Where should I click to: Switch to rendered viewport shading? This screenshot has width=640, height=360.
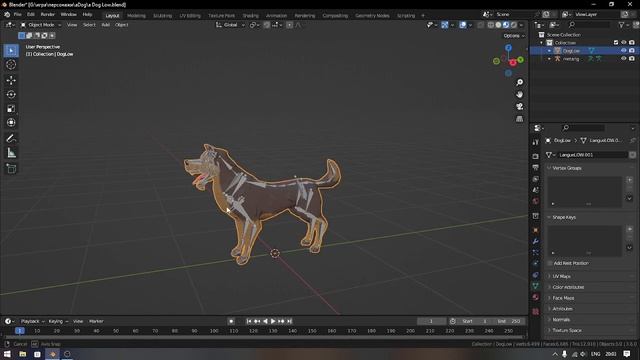click(514, 25)
